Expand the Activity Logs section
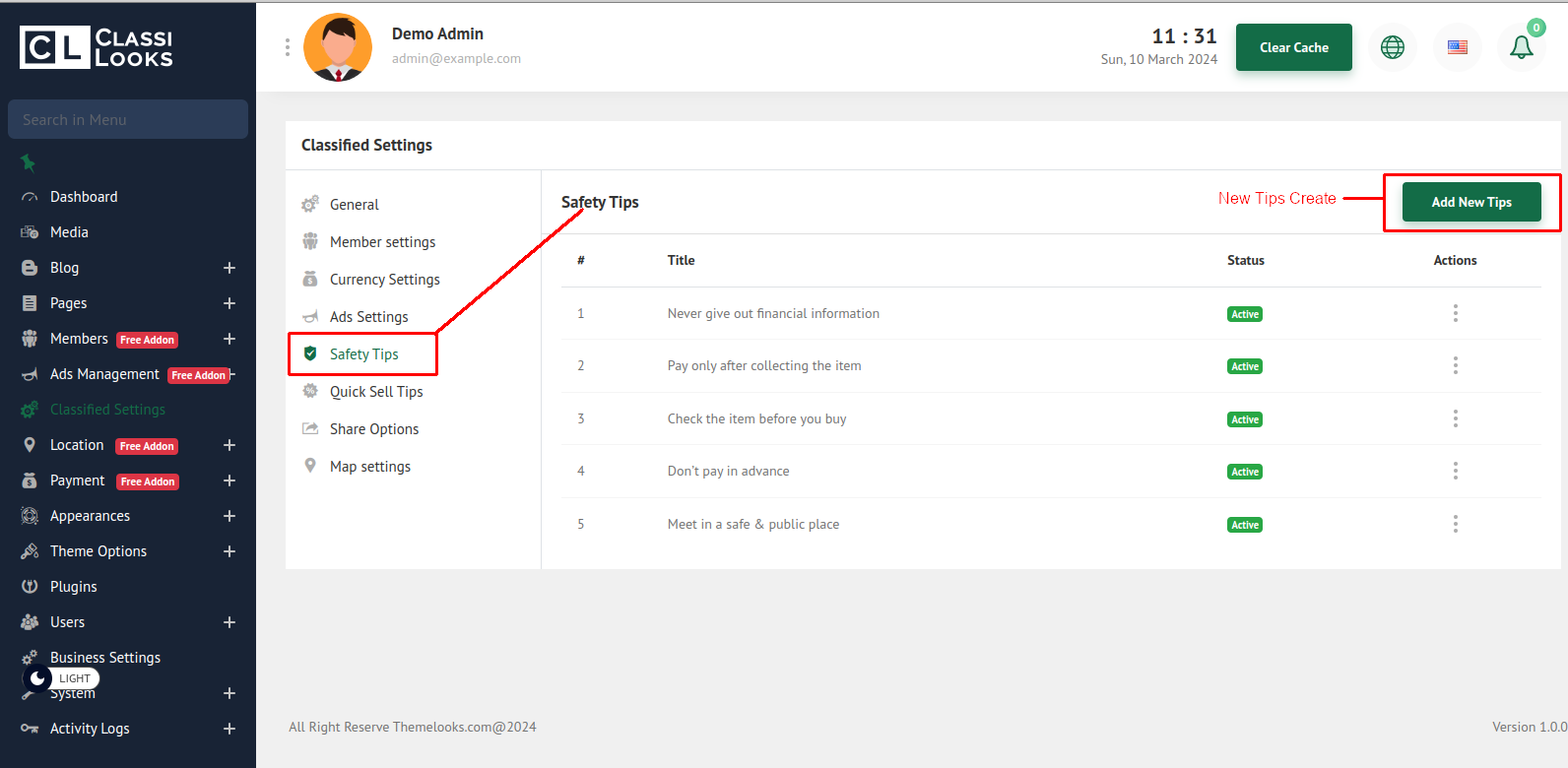The width and height of the screenshot is (1568, 768). tap(229, 729)
